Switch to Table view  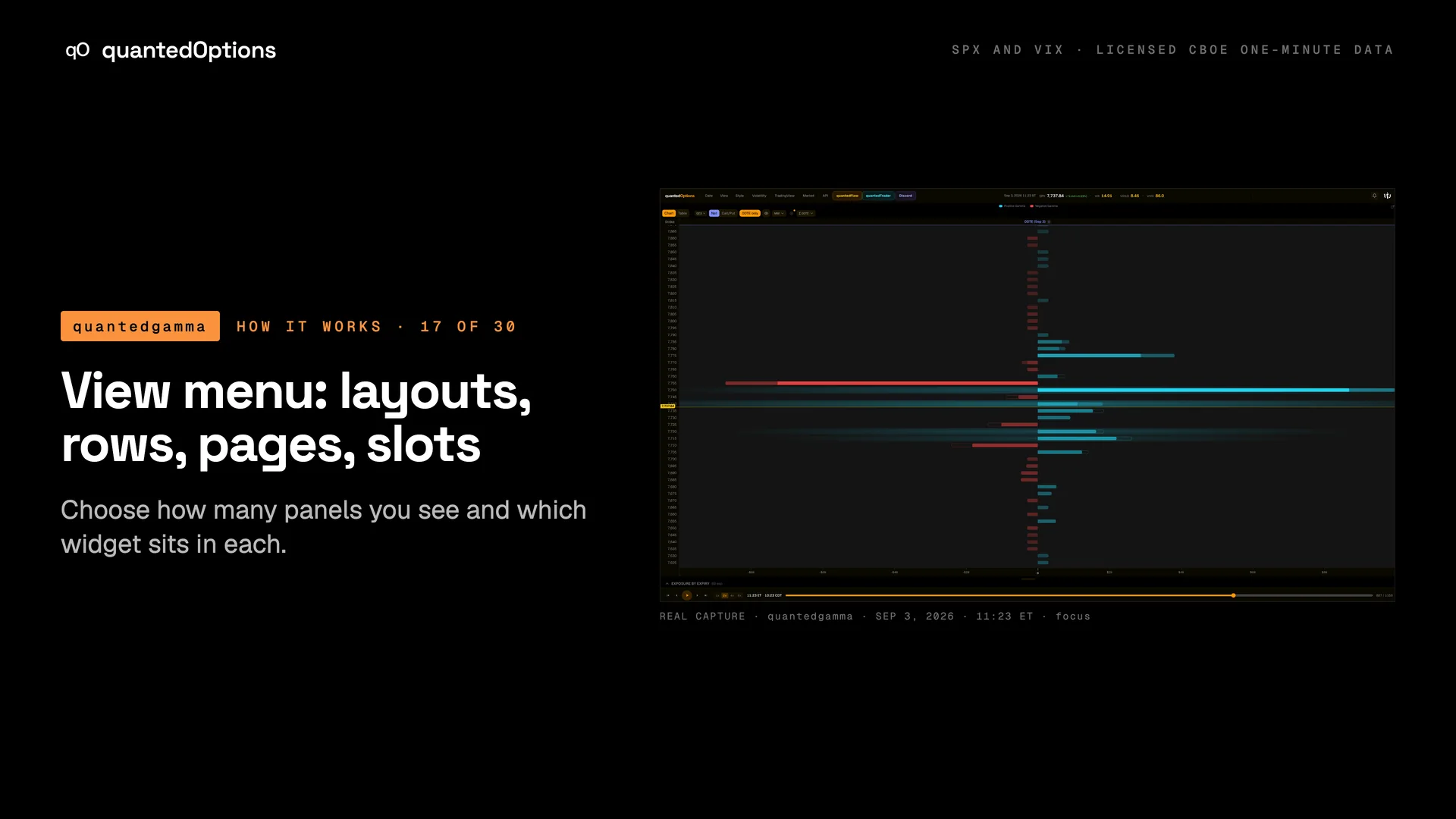682,213
